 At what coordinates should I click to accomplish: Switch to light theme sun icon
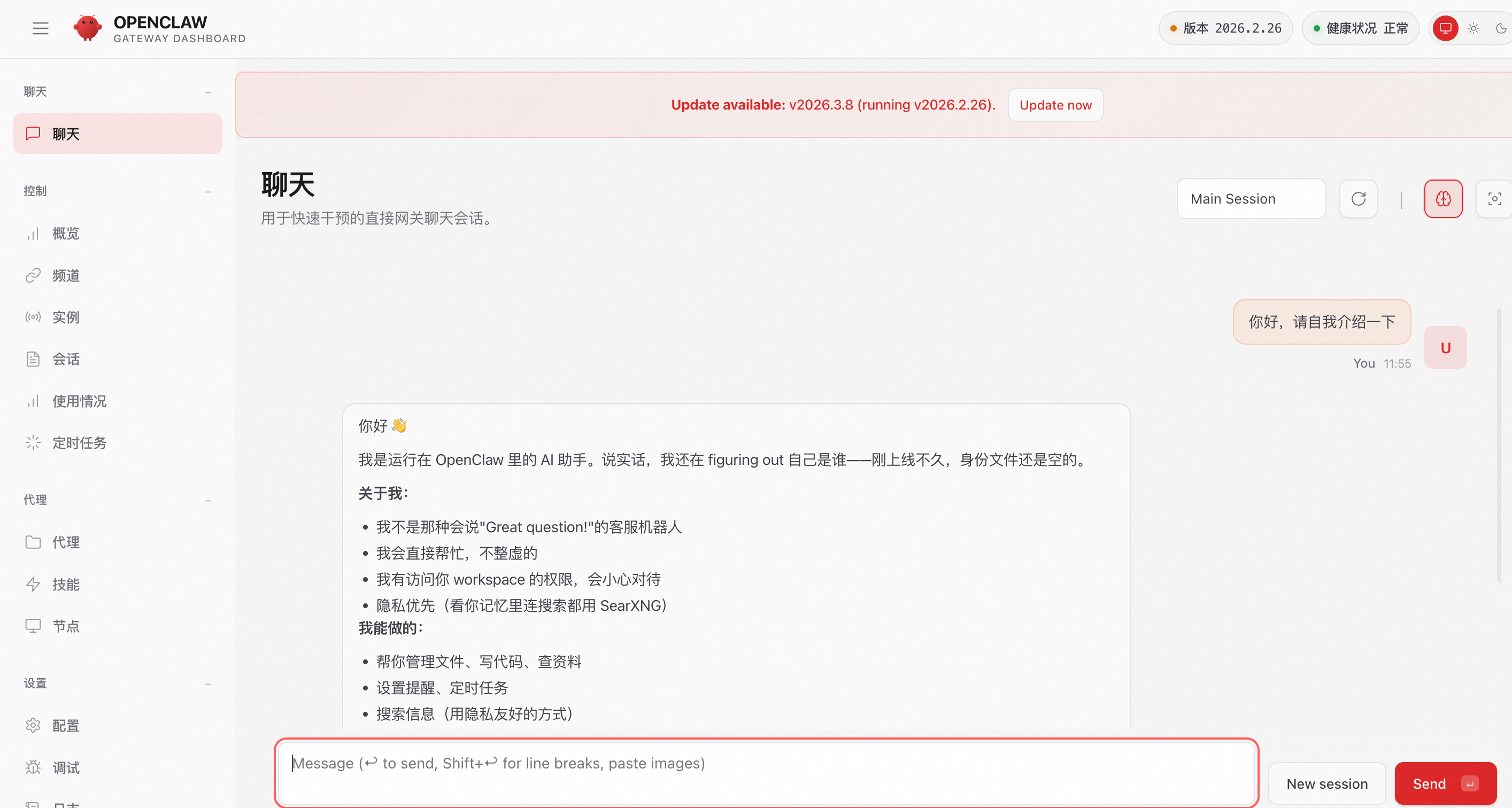click(1474, 28)
